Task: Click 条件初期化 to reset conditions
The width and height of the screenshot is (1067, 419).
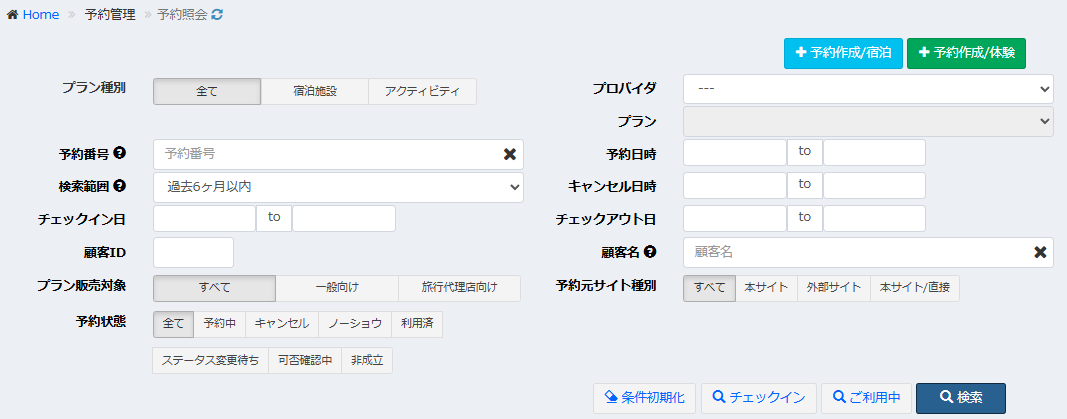Action: [644, 398]
